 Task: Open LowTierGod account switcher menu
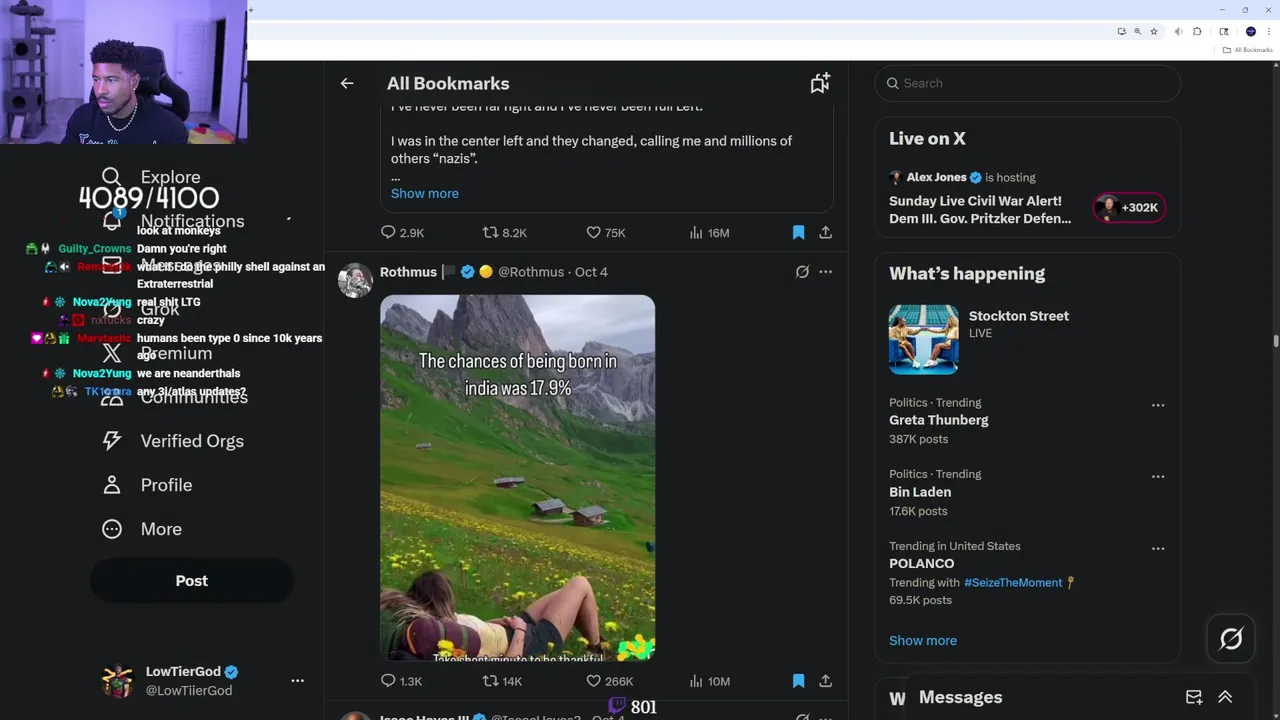[297, 680]
